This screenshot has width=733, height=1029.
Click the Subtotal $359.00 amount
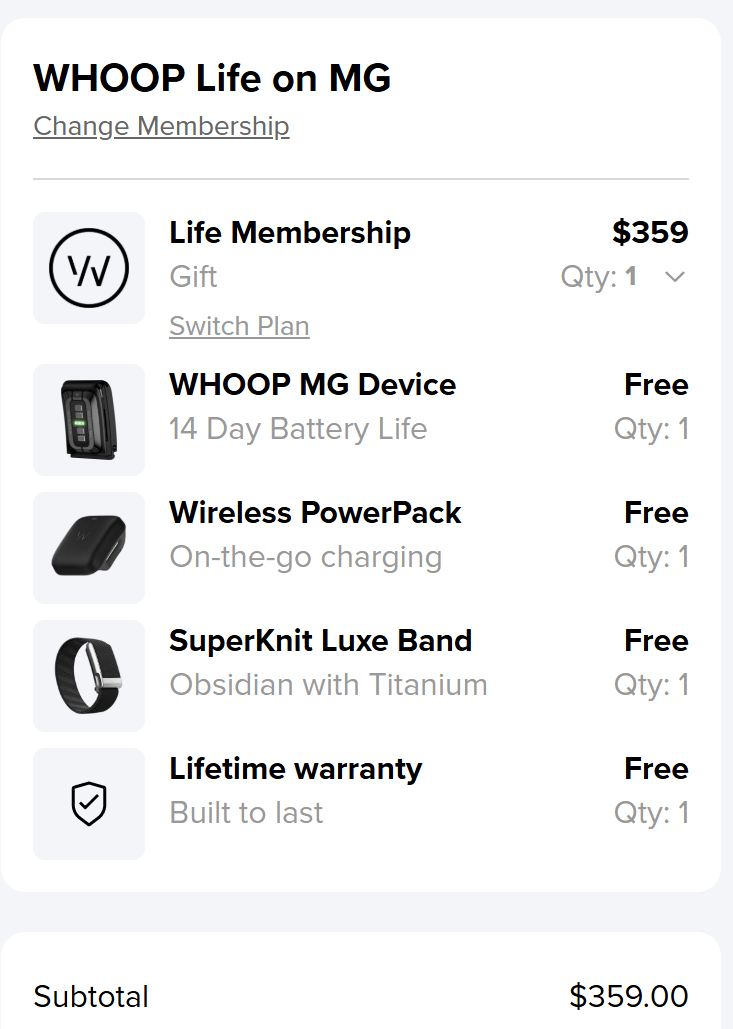(x=628, y=997)
